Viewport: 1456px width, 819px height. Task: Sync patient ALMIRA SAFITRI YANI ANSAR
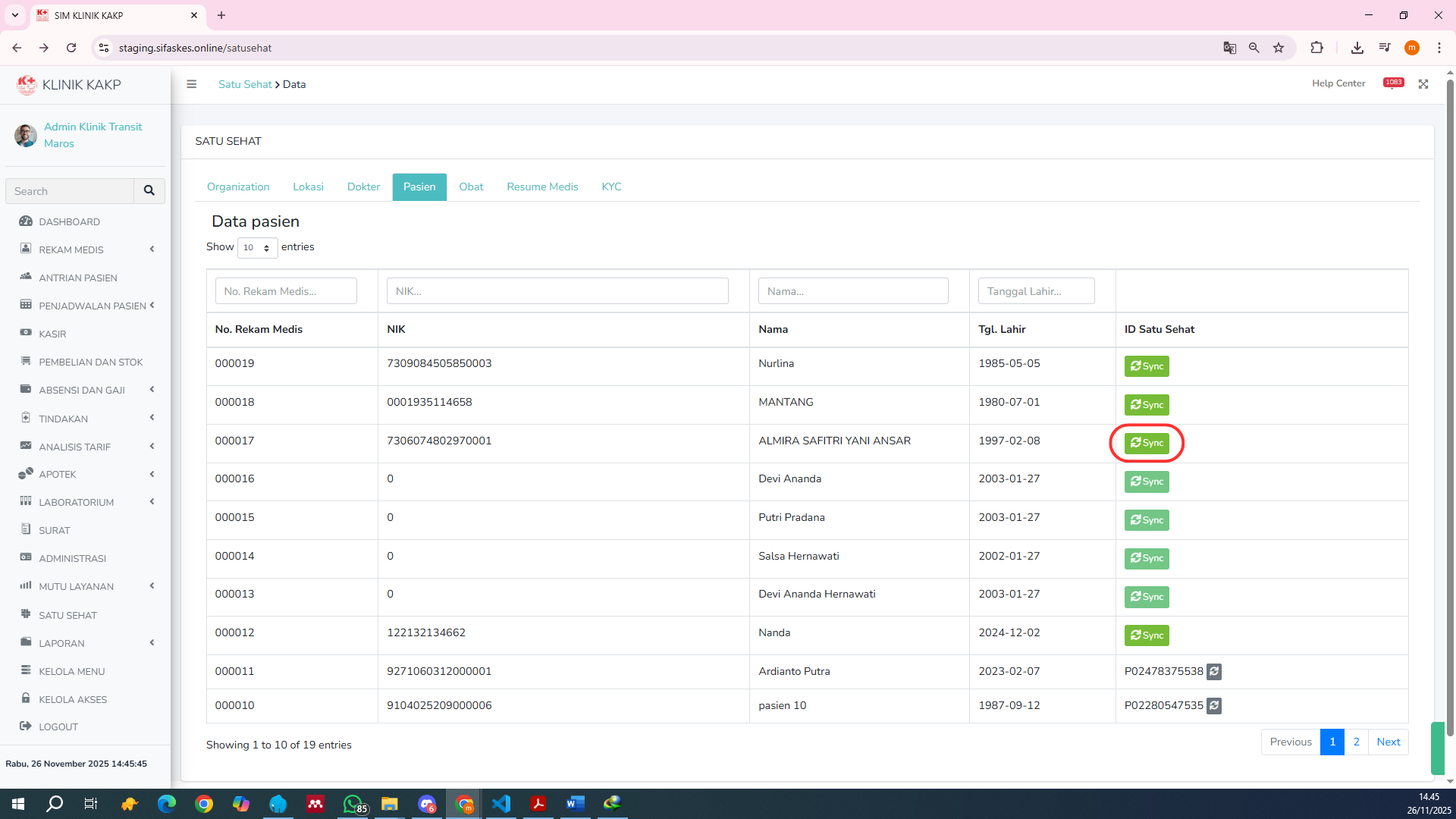[1147, 443]
